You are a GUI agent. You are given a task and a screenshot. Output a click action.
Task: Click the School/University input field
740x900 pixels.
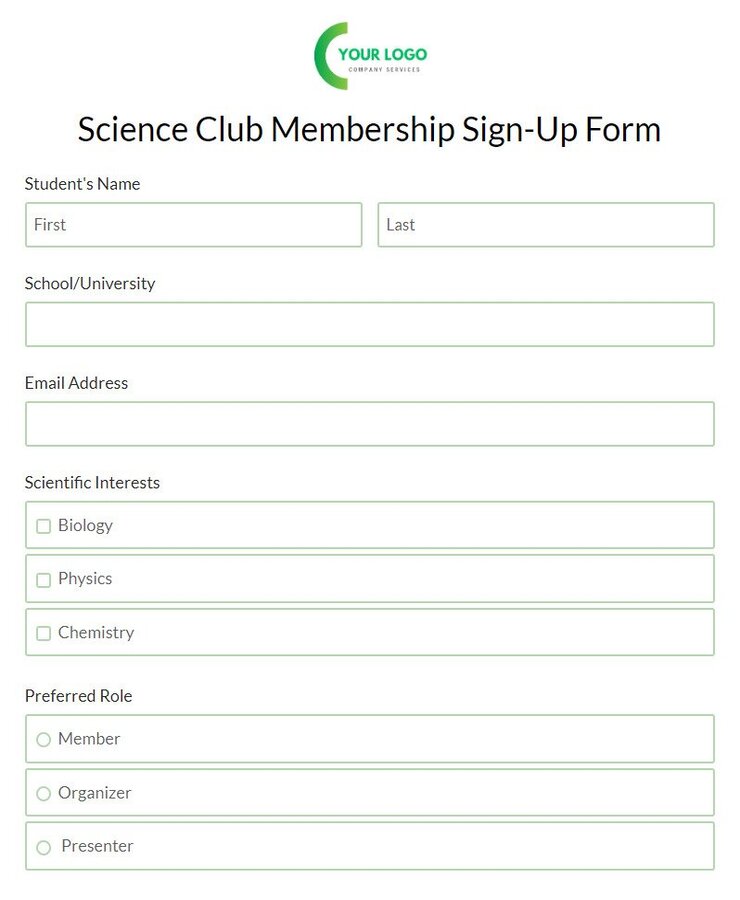(x=370, y=324)
